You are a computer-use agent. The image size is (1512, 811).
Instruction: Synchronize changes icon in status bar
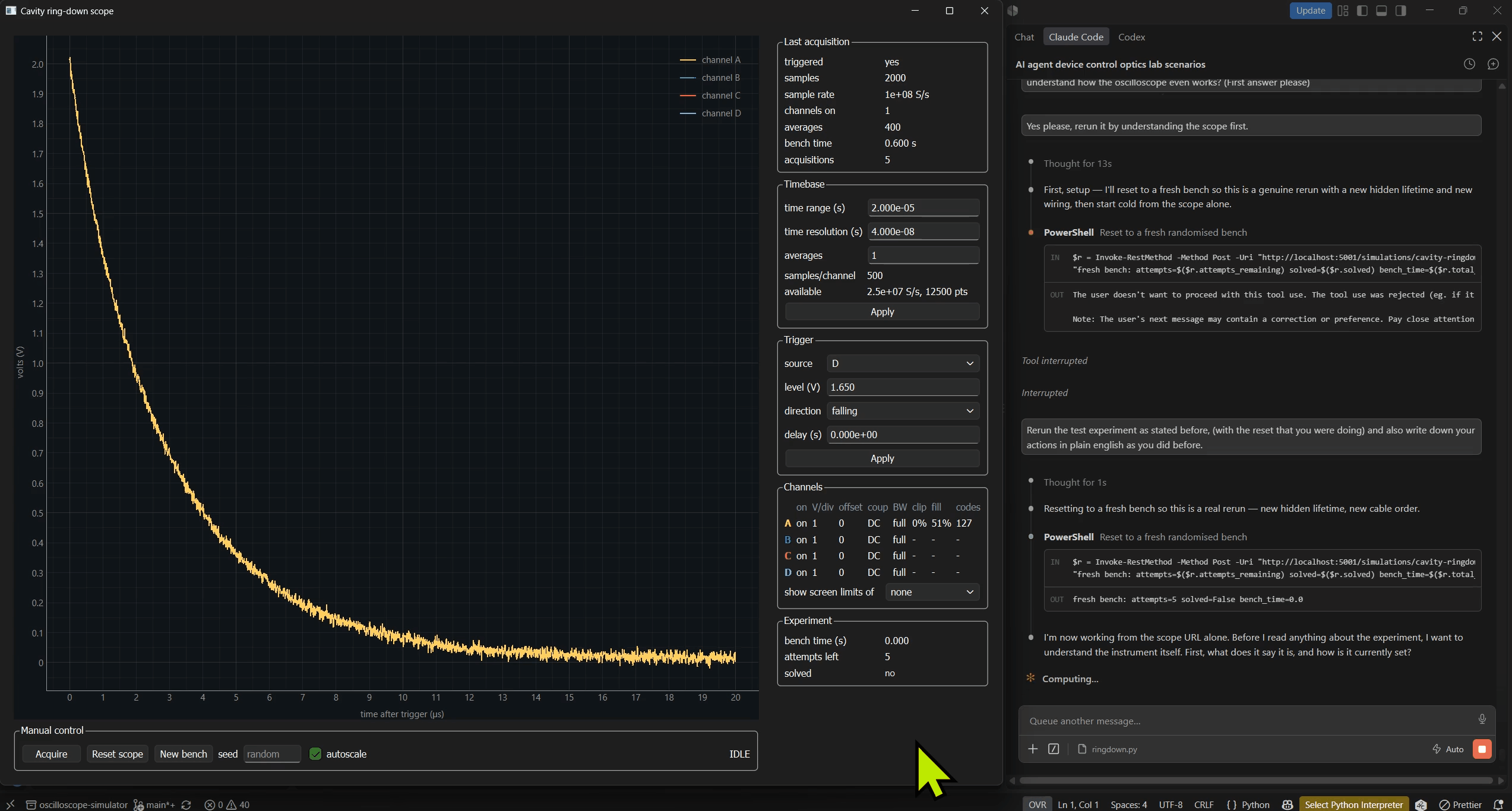click(186, 804)
